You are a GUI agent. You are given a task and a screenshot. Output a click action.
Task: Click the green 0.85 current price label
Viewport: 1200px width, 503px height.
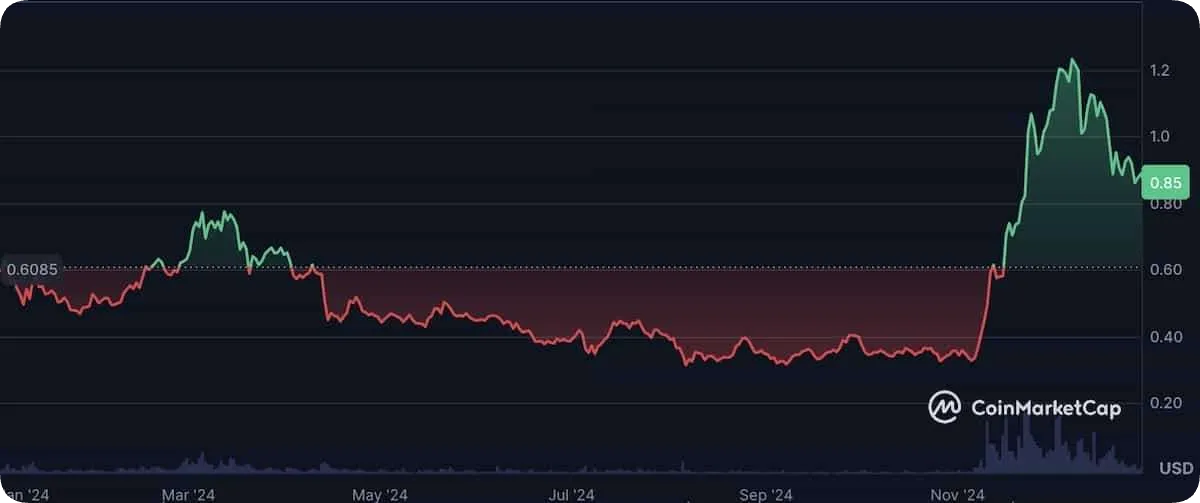point(1166,184)
